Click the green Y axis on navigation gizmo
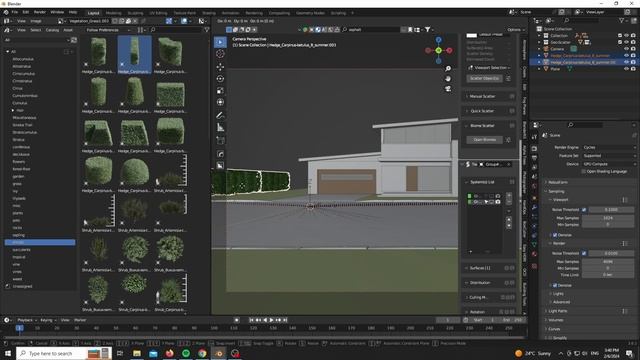 438,50
